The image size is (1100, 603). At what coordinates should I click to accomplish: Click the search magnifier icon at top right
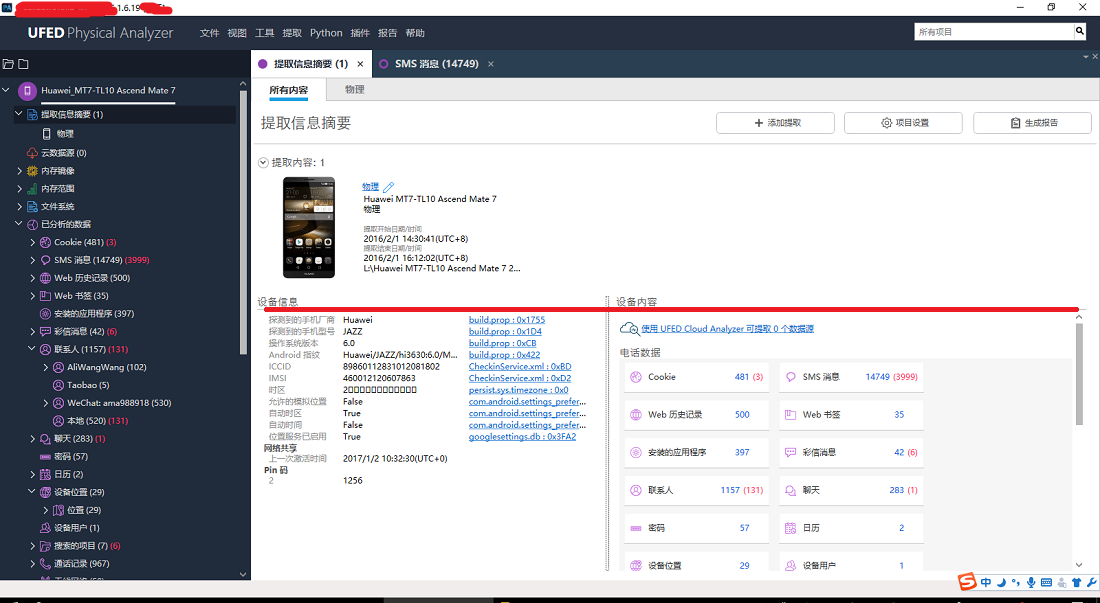1080,32
